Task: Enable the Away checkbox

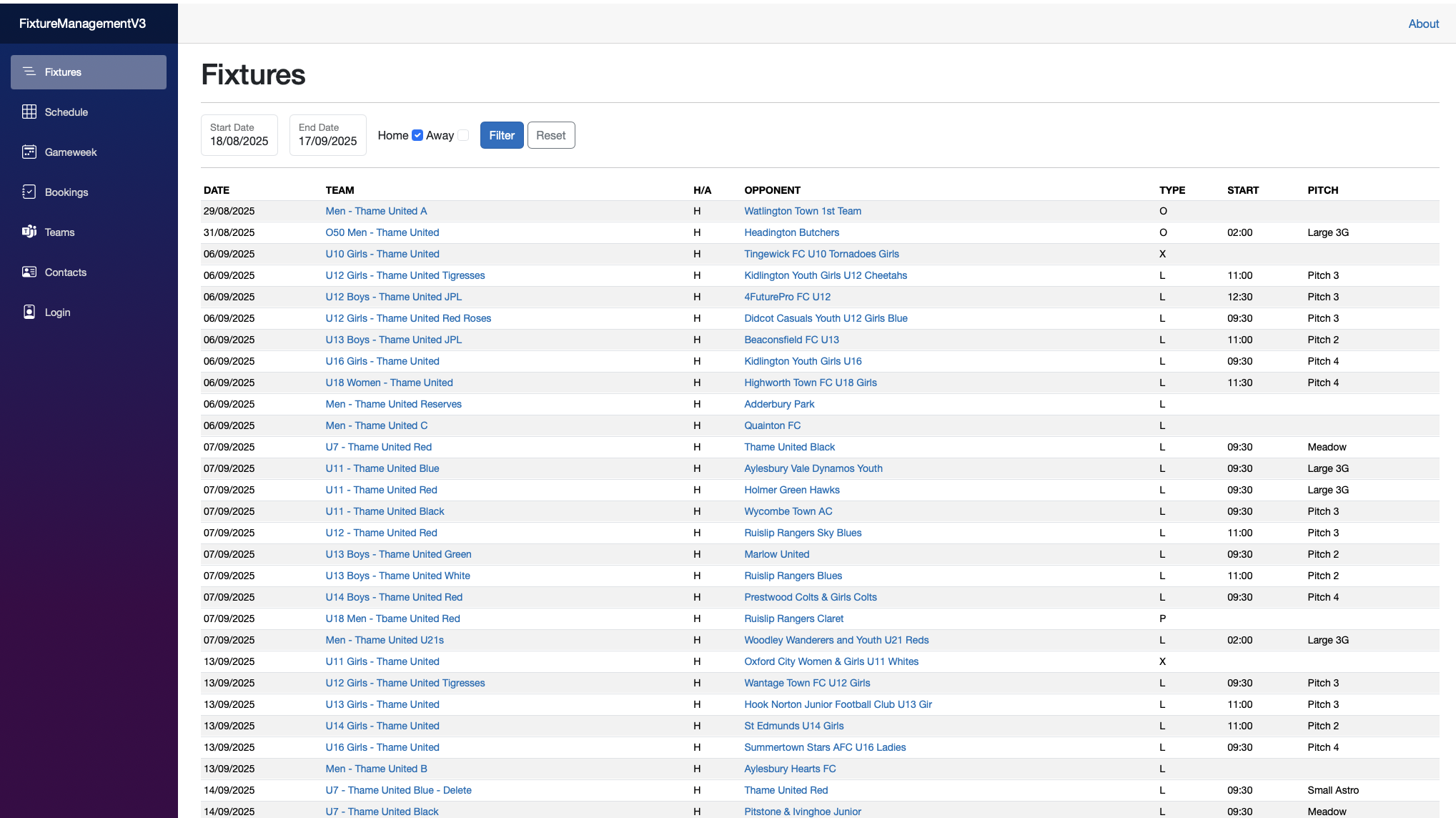Action: coord(463,135)
